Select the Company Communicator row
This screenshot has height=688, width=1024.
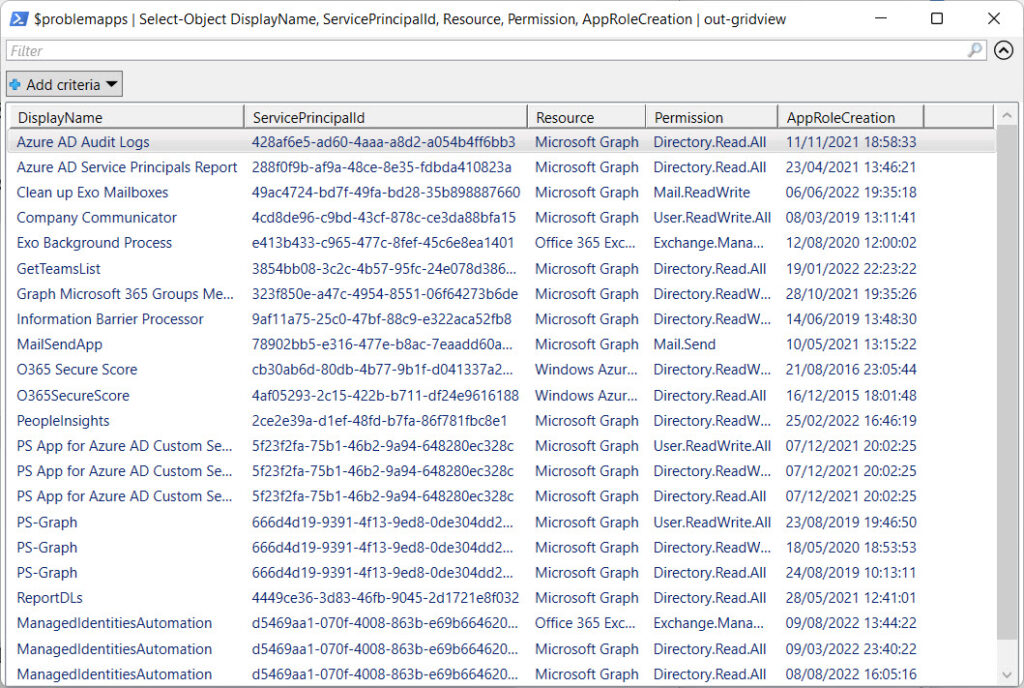(502, 218)
